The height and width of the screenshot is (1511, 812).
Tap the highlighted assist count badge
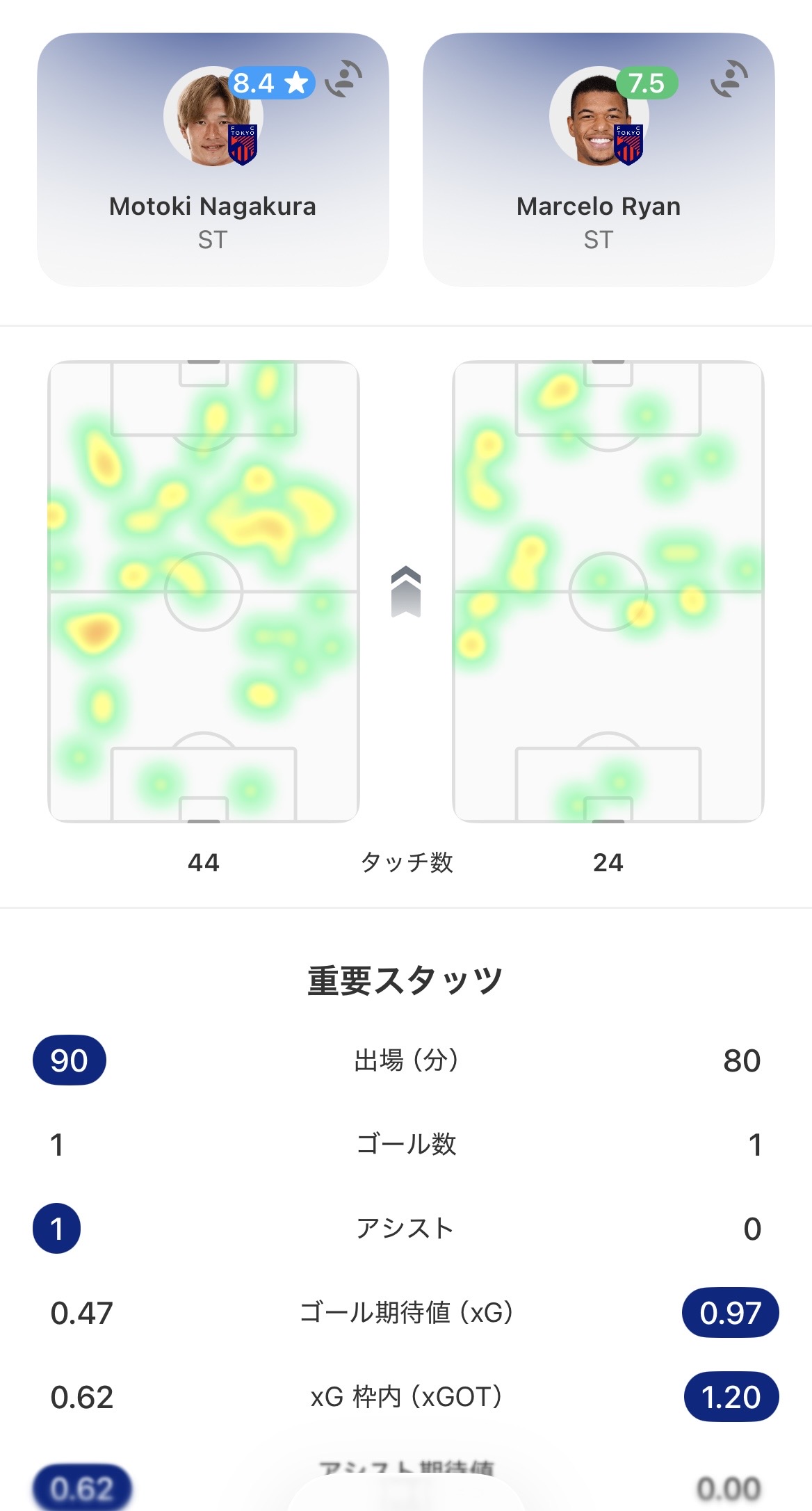(x=57, y=1229)
